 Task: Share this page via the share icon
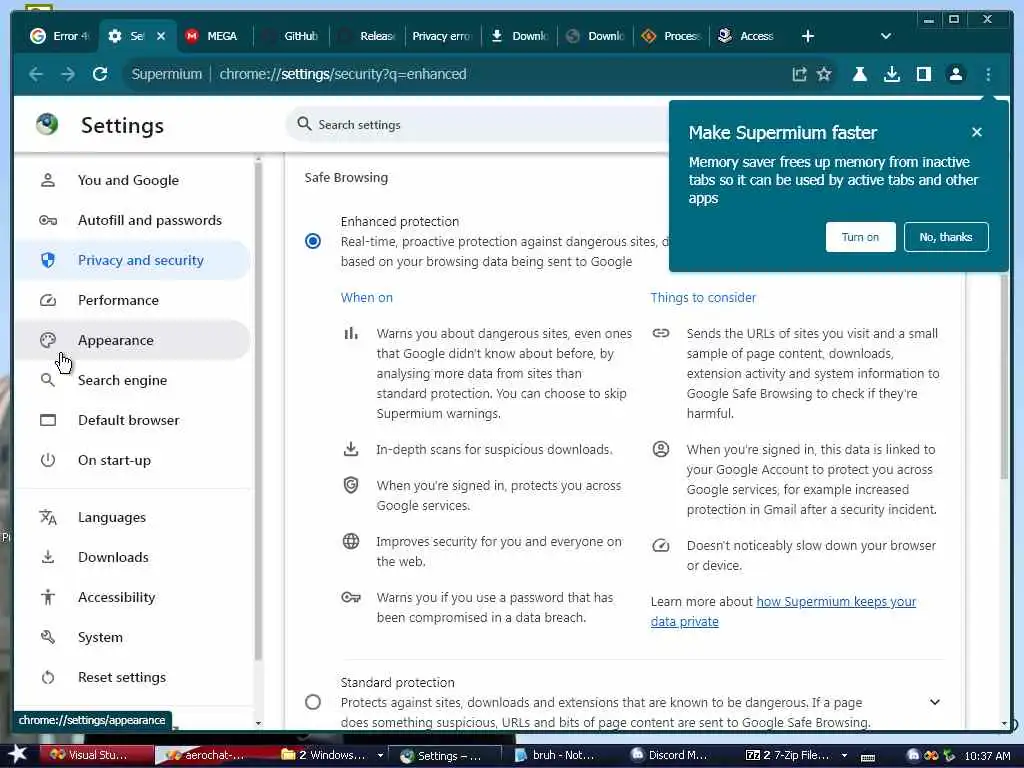click(x=799, y=74)
